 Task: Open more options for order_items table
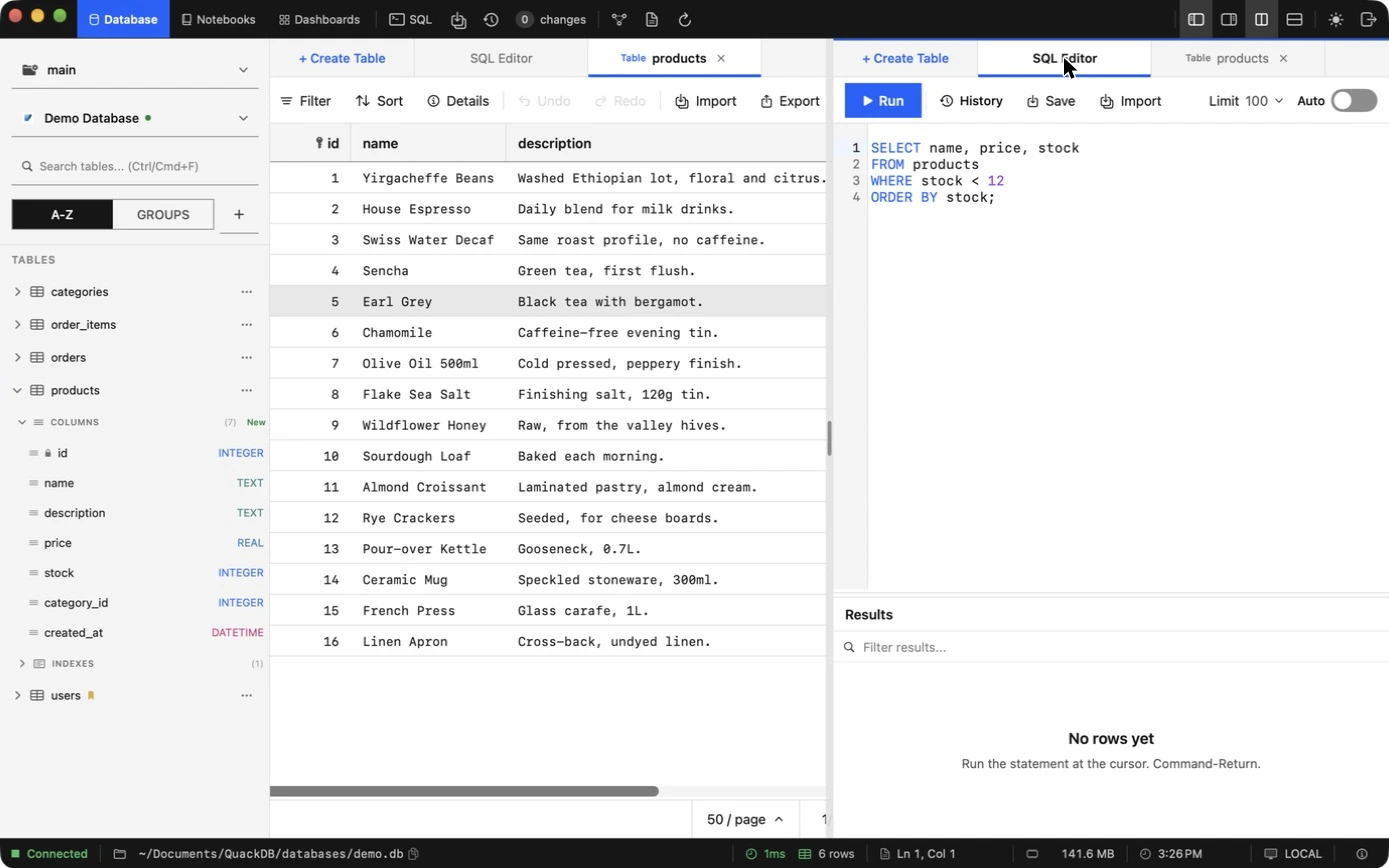click(x=246, y=325)
